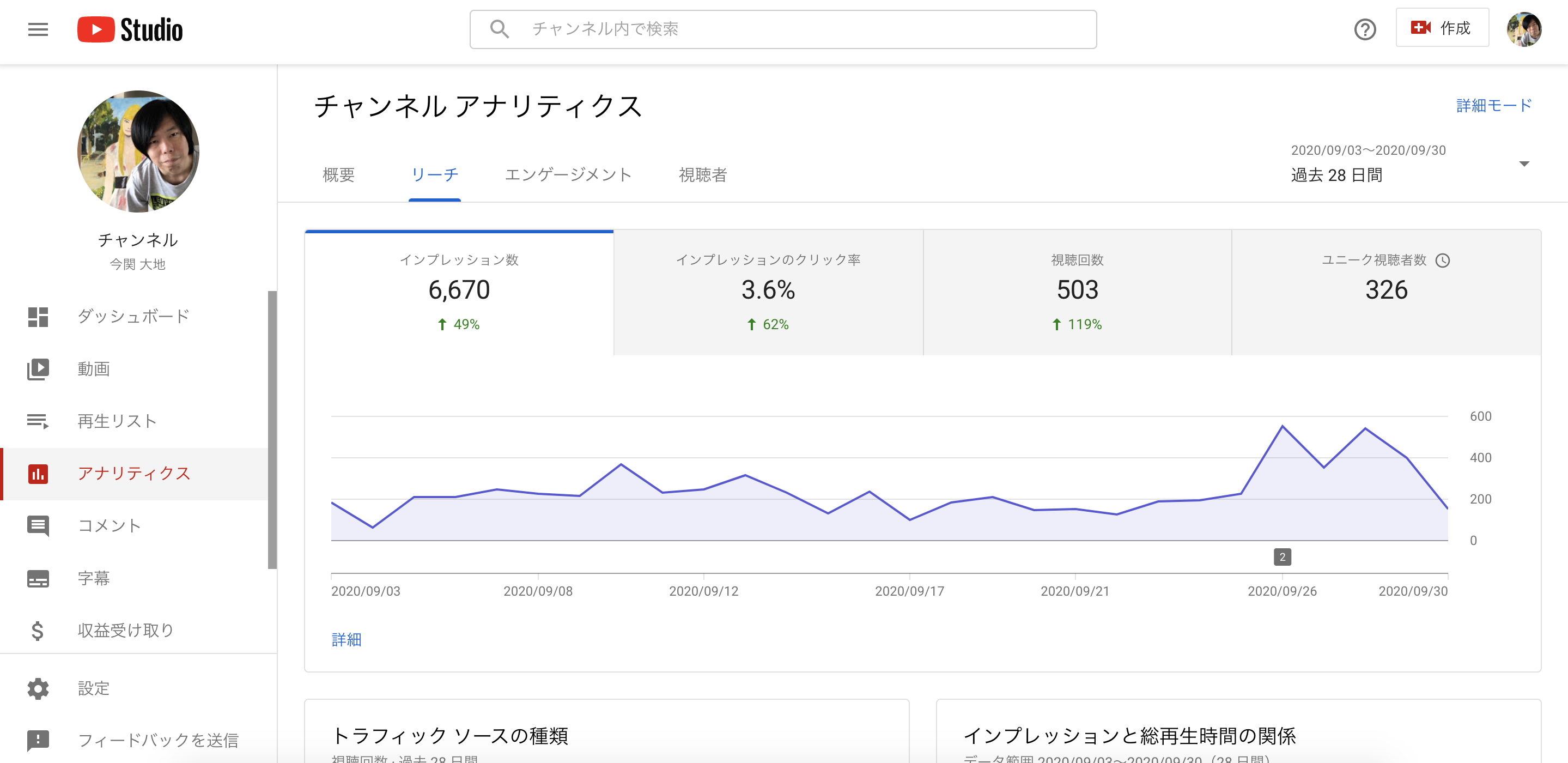Click the 収益受け取り dollar icon
The height and width of the screenshot is (763, 1568).
coord(37,631)
